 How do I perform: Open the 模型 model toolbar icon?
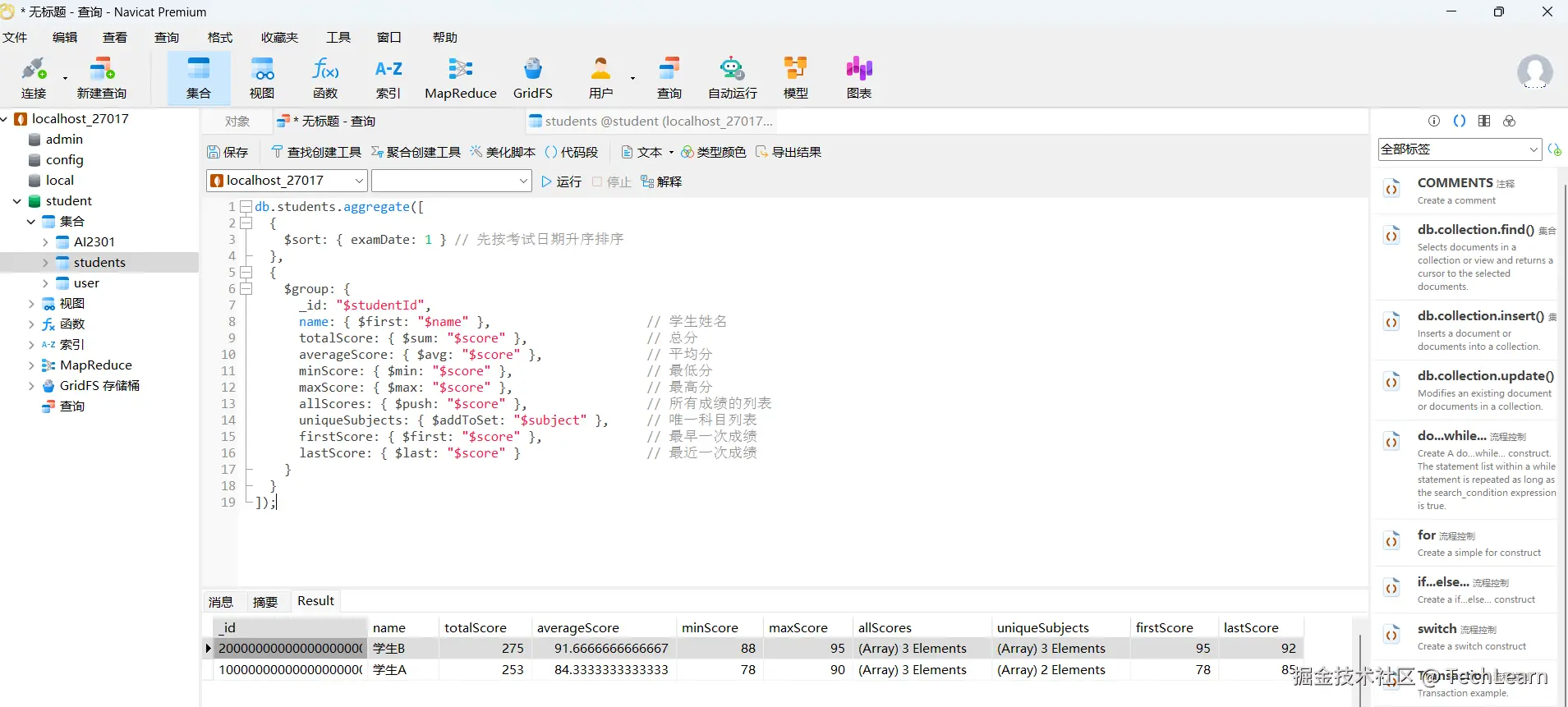click(796, 78)
